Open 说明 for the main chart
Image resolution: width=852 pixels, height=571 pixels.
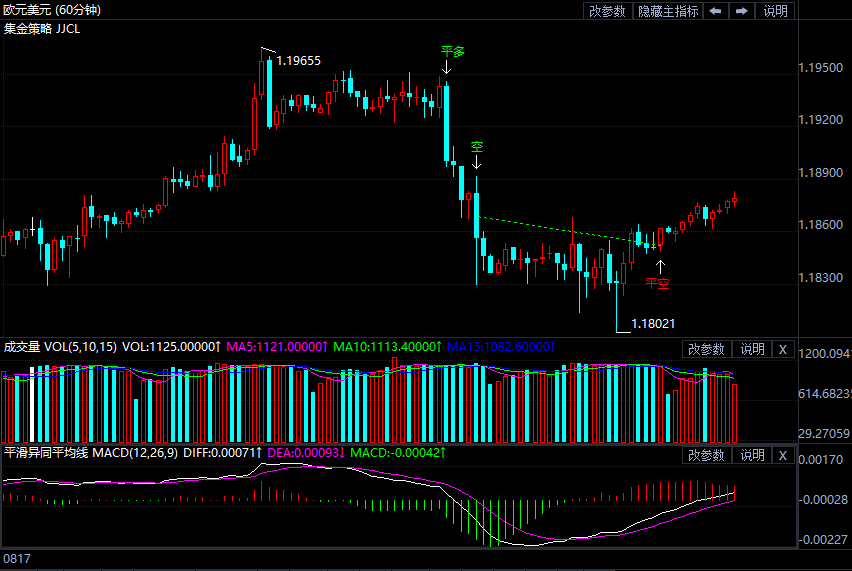click(x=775, y=11)
